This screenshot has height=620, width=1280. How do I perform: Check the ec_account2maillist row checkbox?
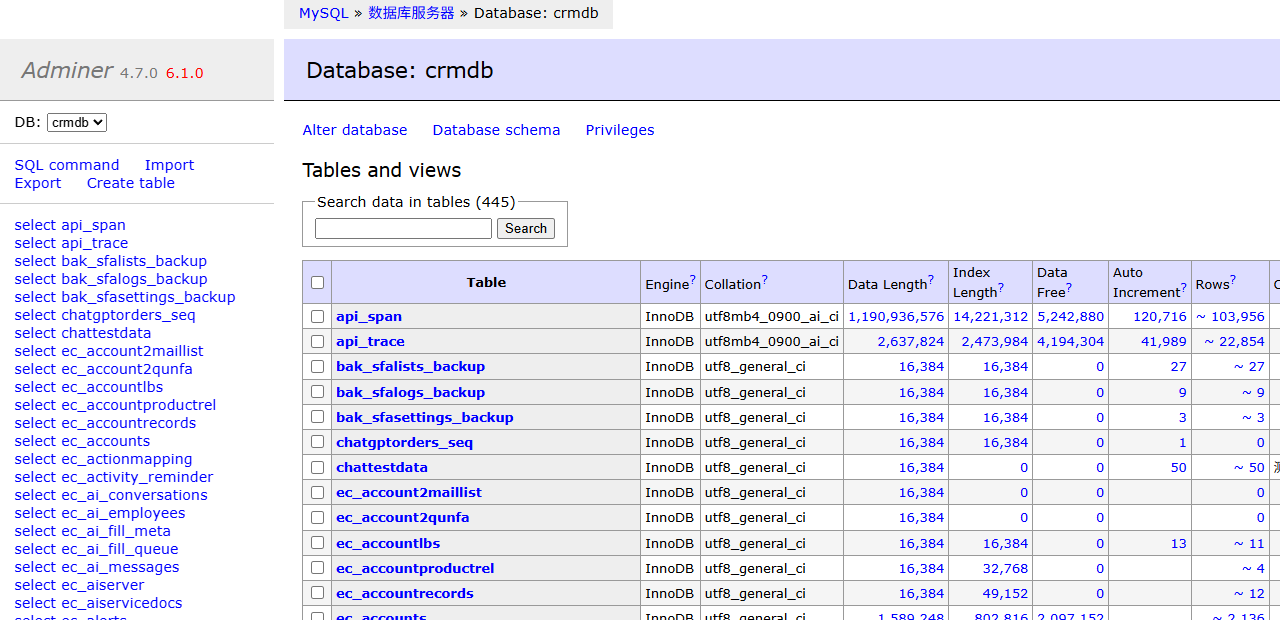[x=317, y=492]
